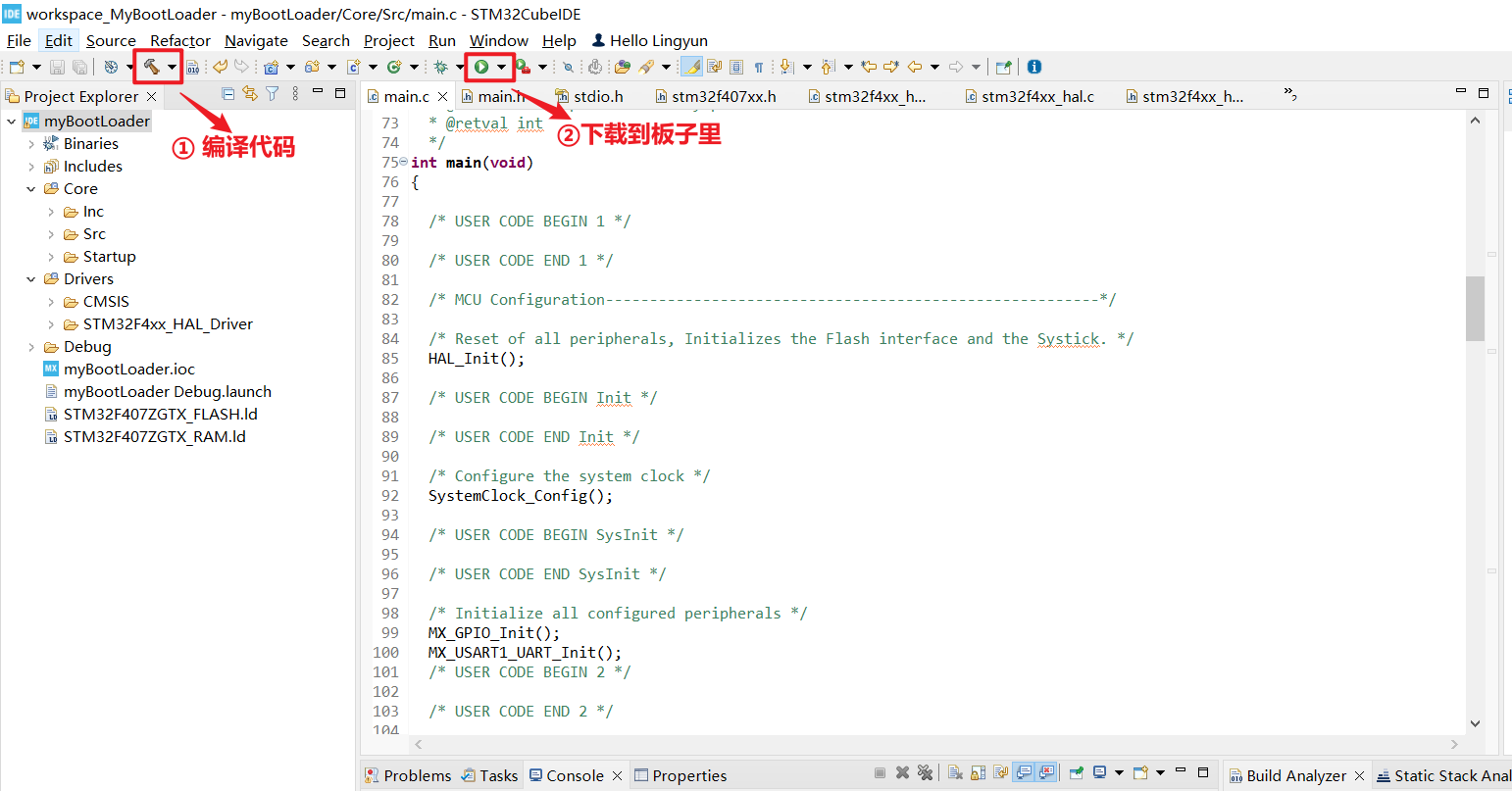The height and width of the screenshot is (791, 1512).
Task: Open the build hammer dropdown arrow
Action: [x=172, y=67]
